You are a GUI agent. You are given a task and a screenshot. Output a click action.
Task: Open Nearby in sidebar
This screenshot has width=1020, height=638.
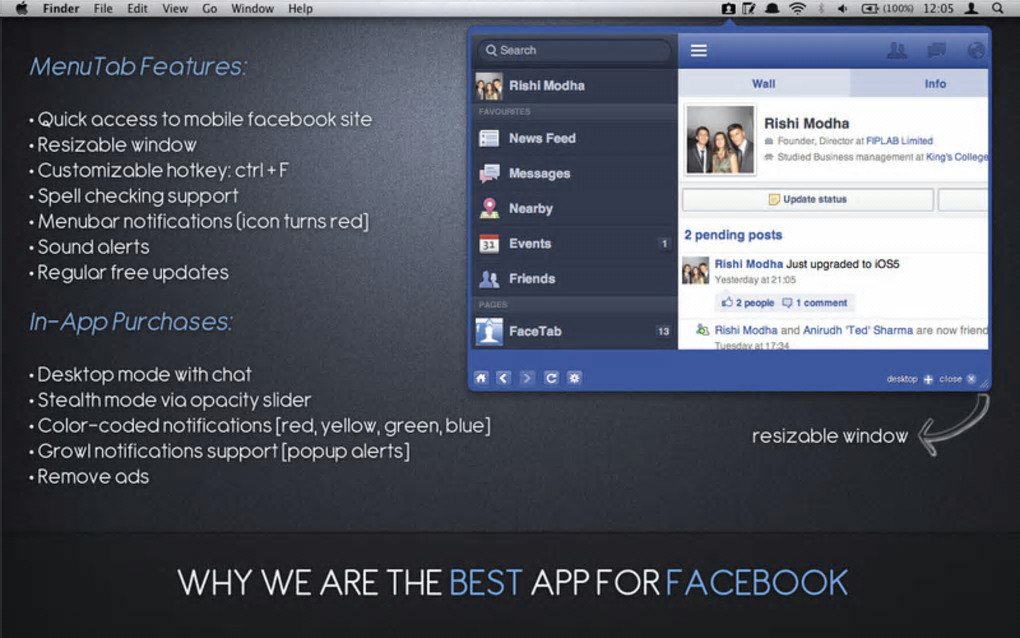point(573,208)
